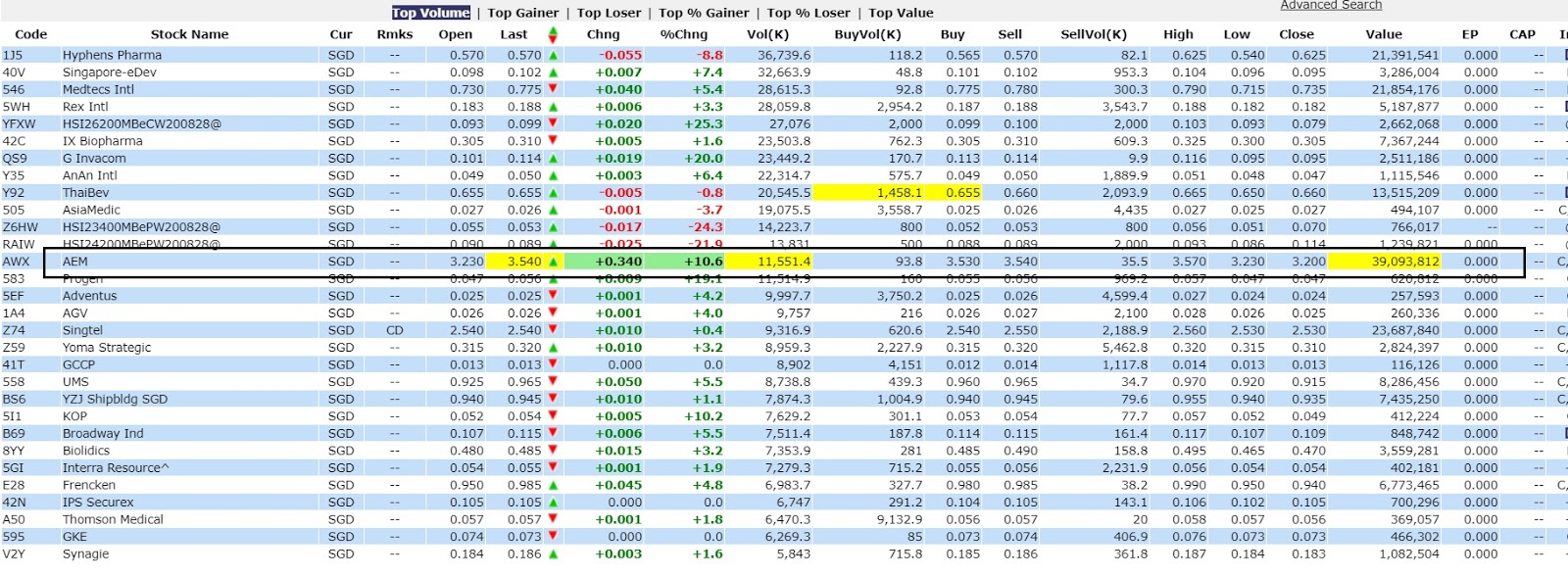Click the green up arrow in AsiaMedic row
Image resolution: width=1568 pixels, height=577 pixels.
(x=553, y=210)
